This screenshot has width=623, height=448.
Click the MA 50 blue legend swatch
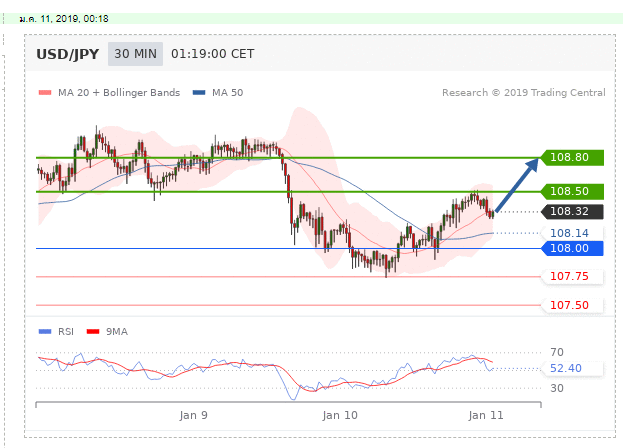[x=199, y=93]
